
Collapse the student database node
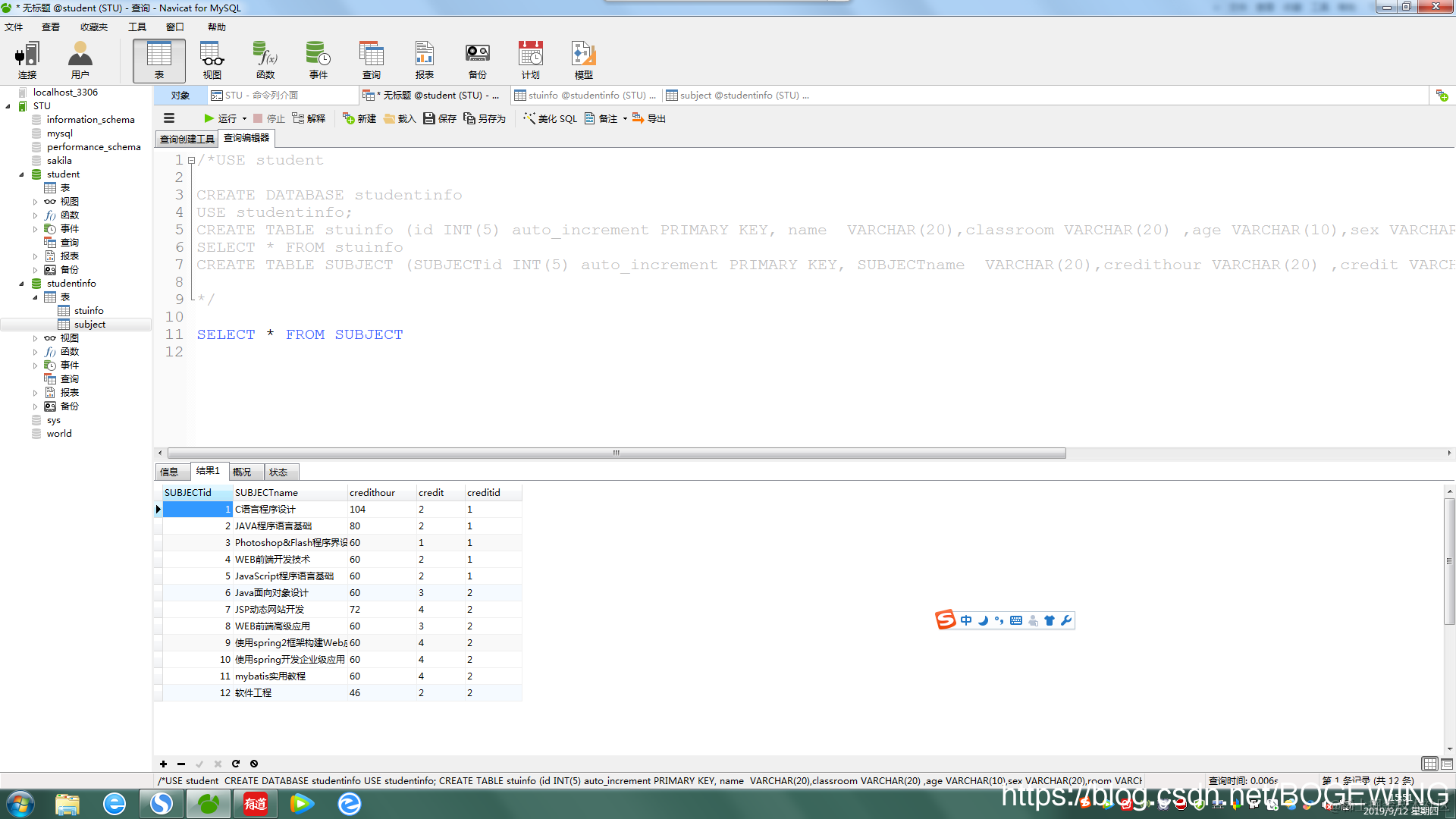coord(21,174)
